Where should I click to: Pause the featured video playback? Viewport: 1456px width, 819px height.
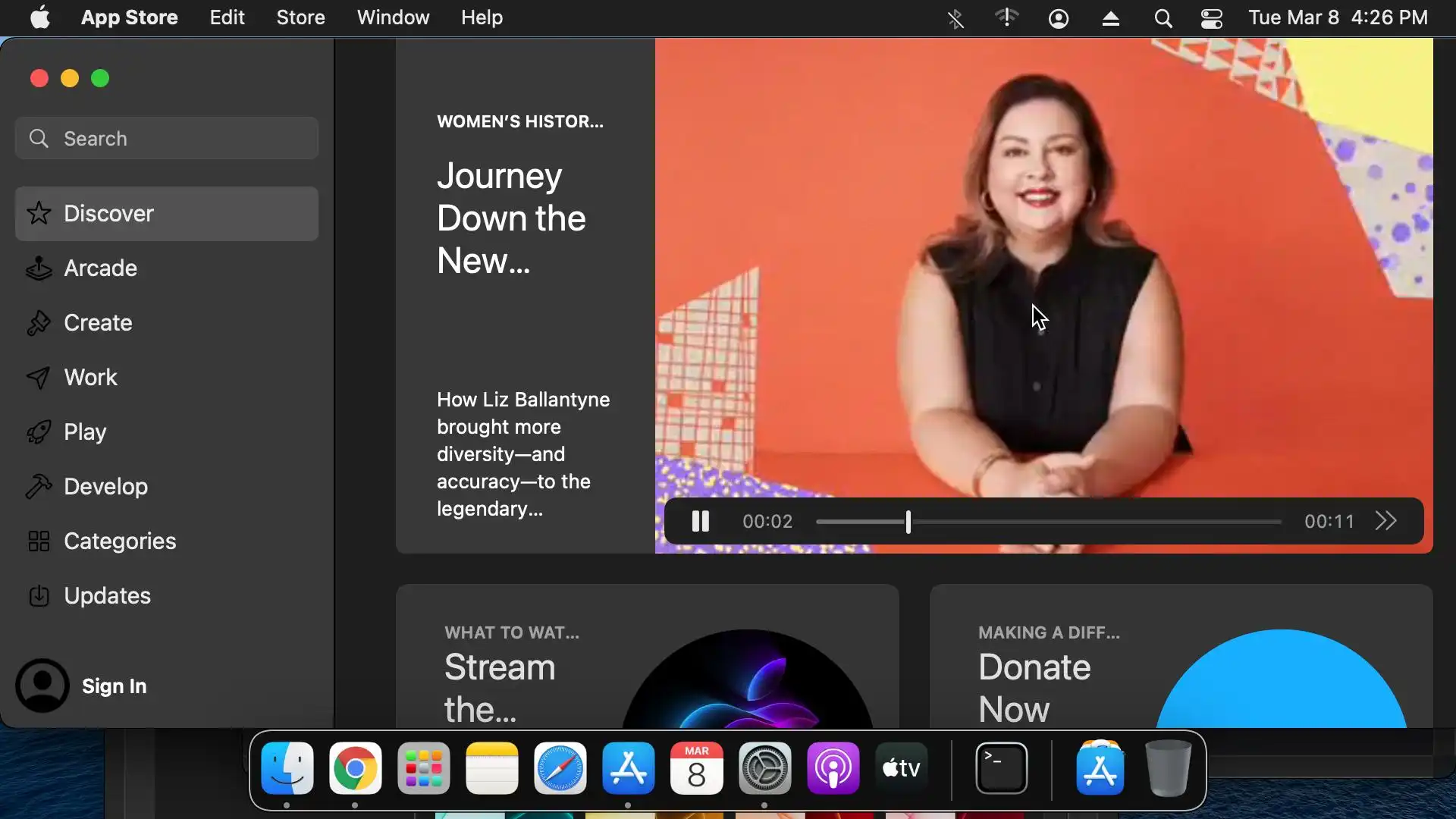pos(700,522)
